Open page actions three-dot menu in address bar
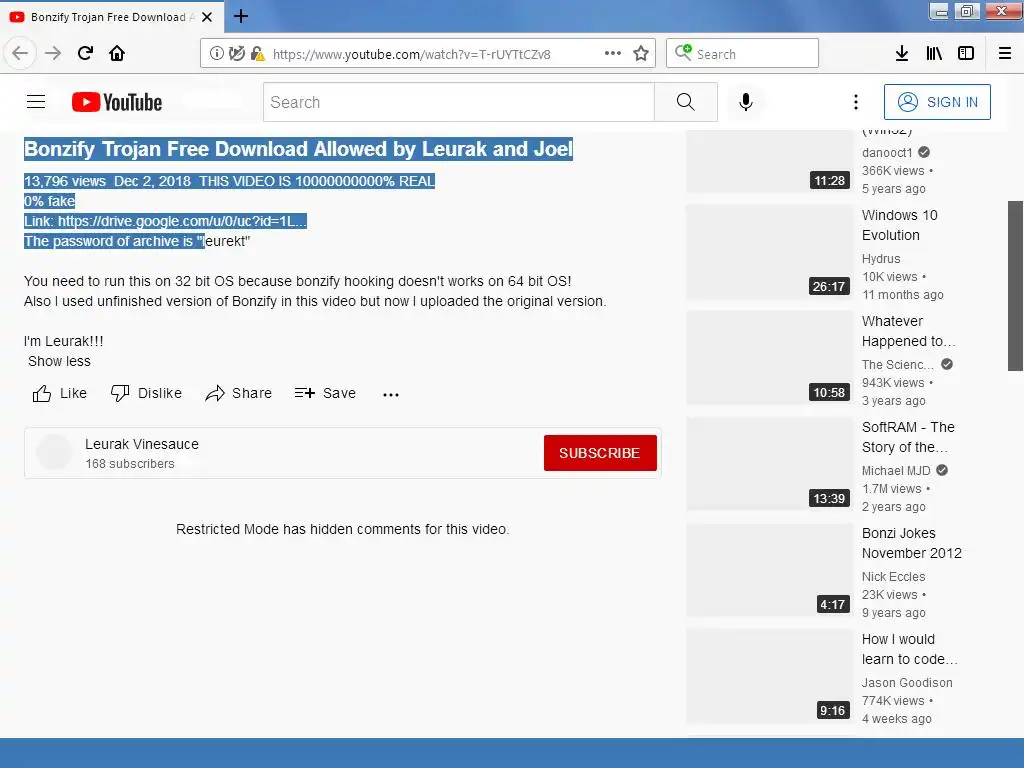1024x768 pixels. [x=613, y=54]
